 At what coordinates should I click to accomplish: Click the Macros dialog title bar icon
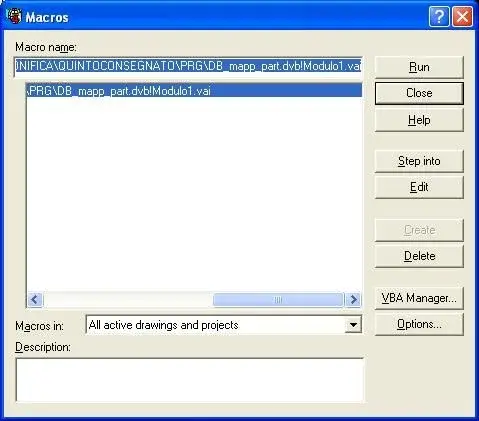pyautogui.click(x=14, y=16)
